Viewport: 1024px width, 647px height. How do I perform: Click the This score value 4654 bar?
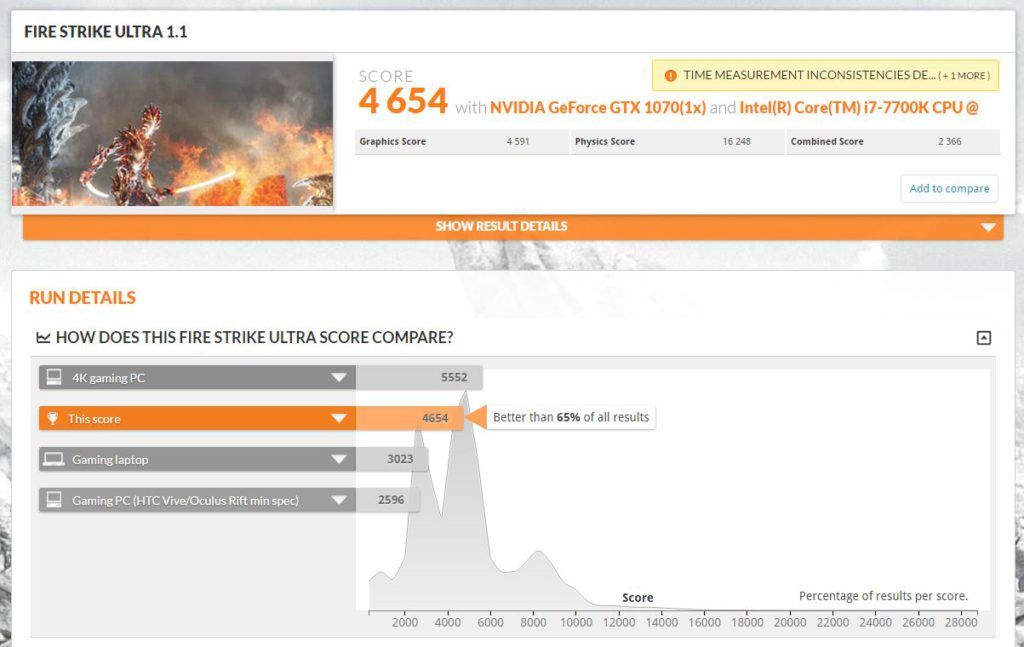[x=409, y=418]
